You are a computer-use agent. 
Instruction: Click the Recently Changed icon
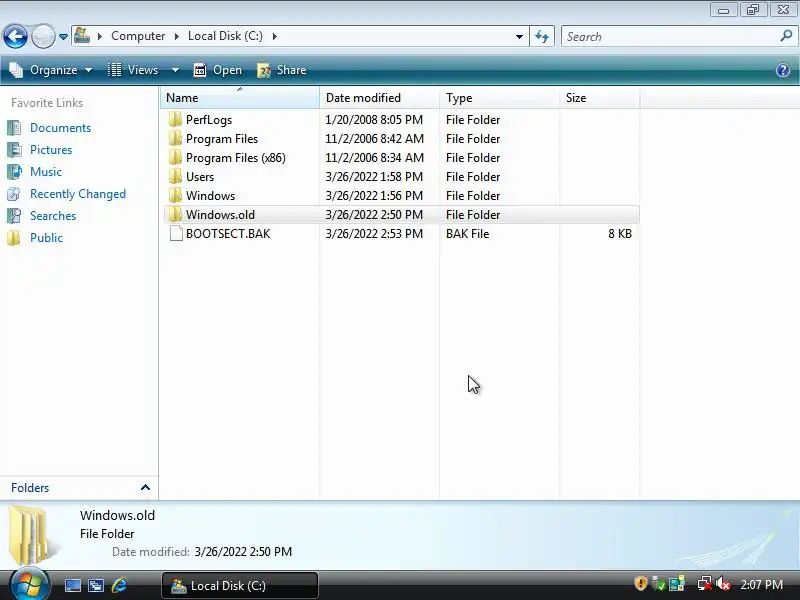[14, 194]
